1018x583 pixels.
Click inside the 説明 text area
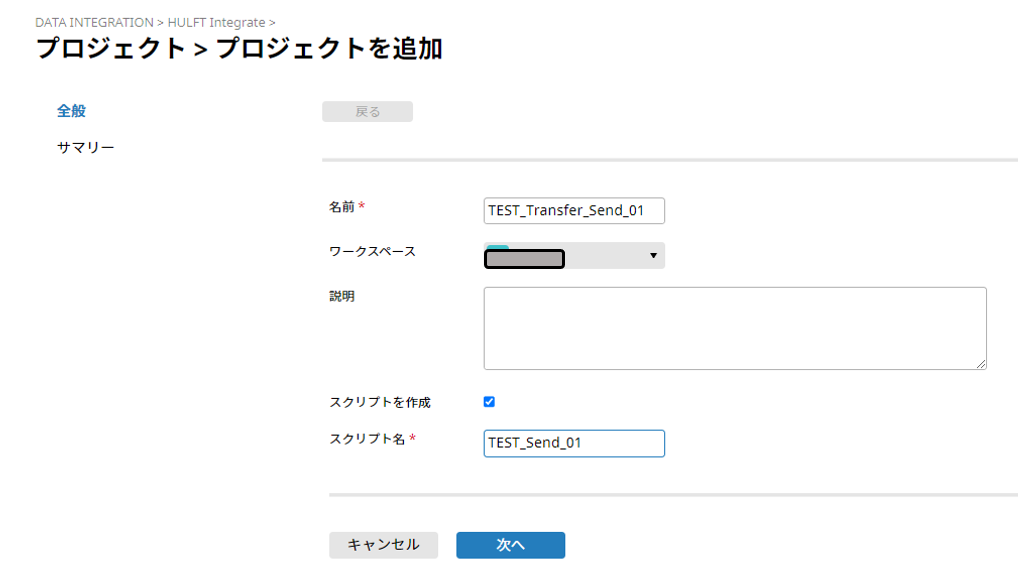coord(735,329)
